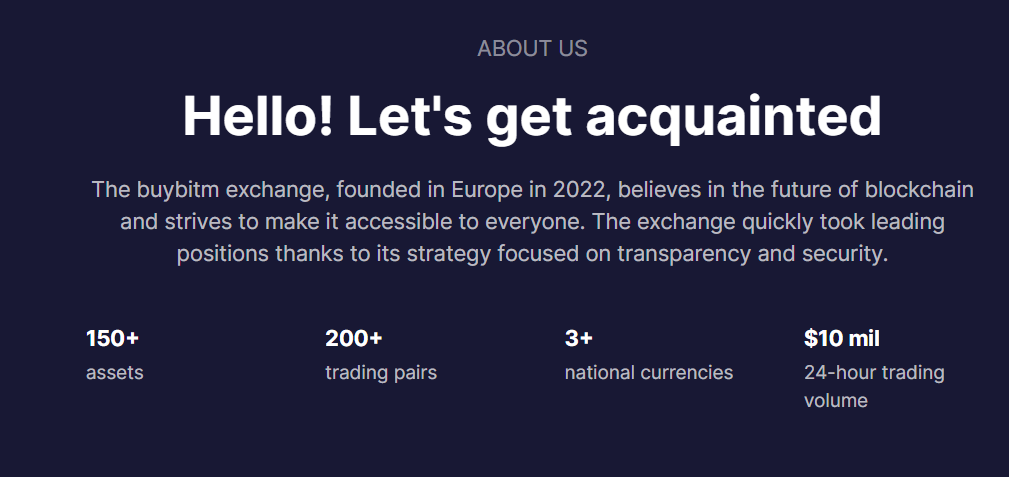Click the word "security" ending the paragraph
Viewport: 1009px width, 477px height.
point(844,253)
